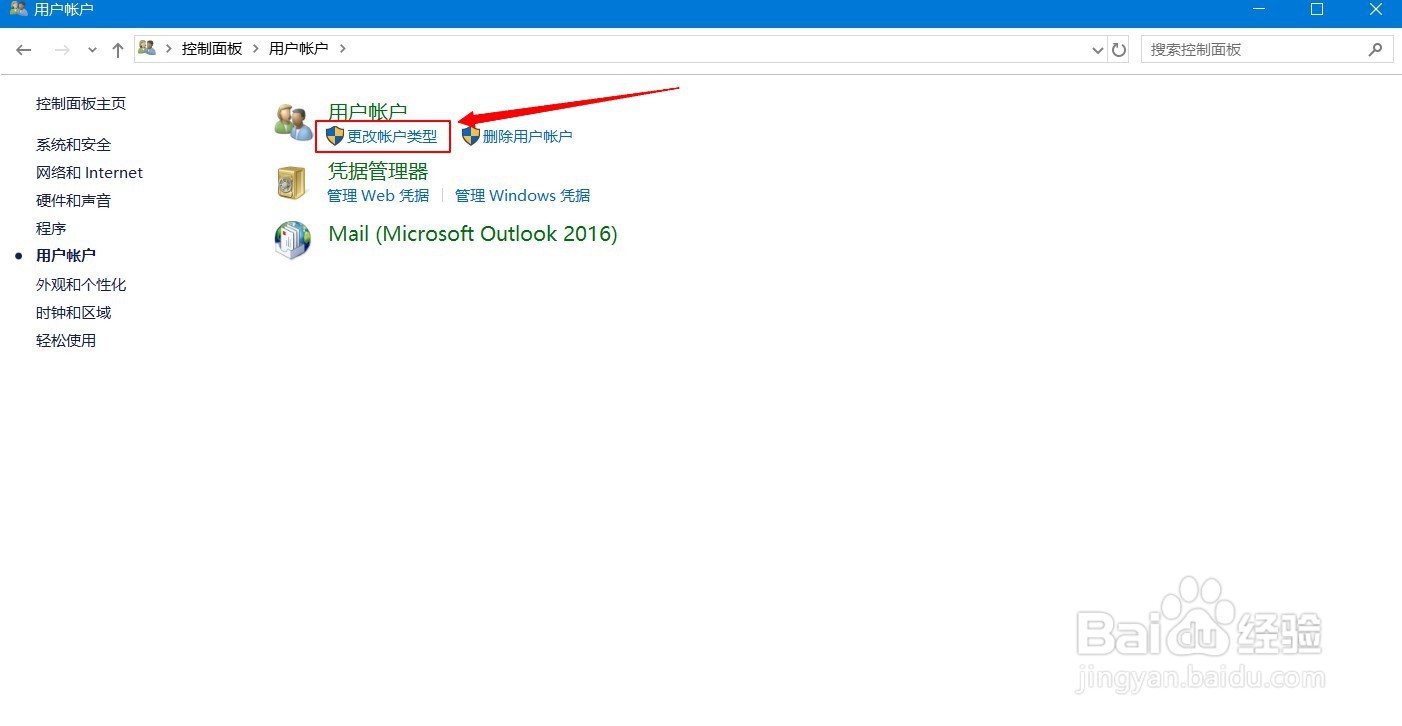Open the green 用户帐户 heading link
The width and height of the screenshot is (1402, 726).
coord(368,111)
